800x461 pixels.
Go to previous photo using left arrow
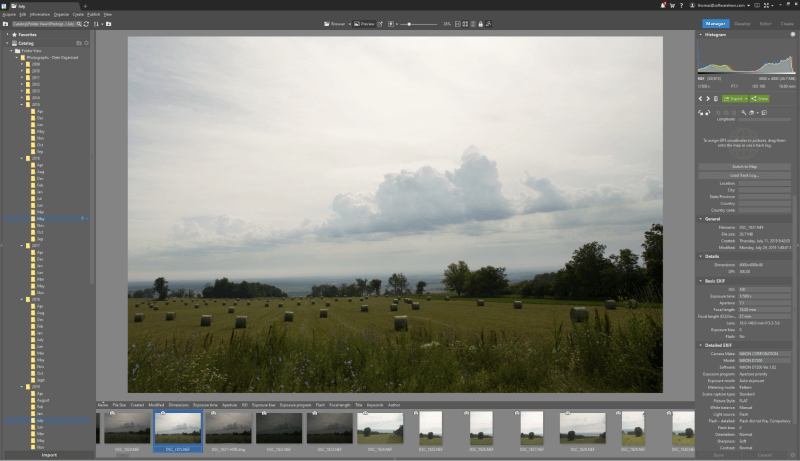pos(699,99)
